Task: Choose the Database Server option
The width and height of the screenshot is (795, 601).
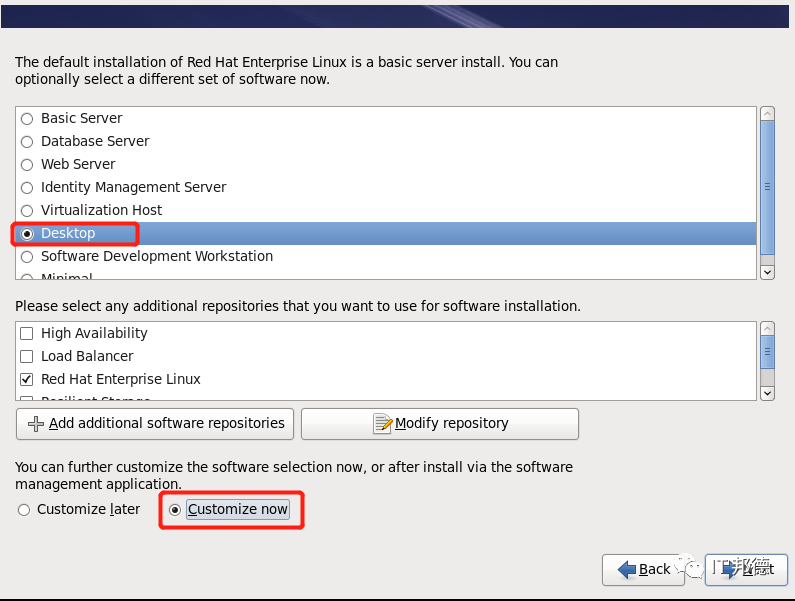Action: 27,142
